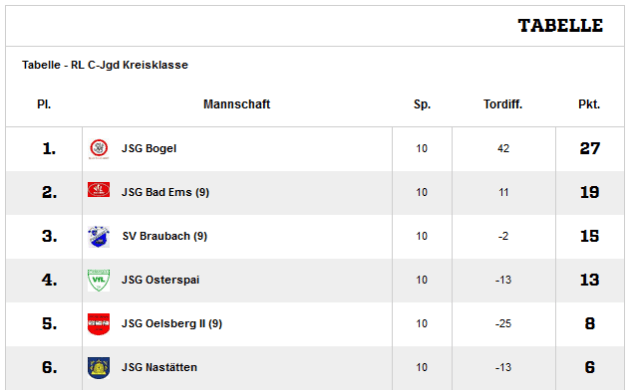Click the Mannschaft column header
630x390 pixels.
click(x=237, y=104)
